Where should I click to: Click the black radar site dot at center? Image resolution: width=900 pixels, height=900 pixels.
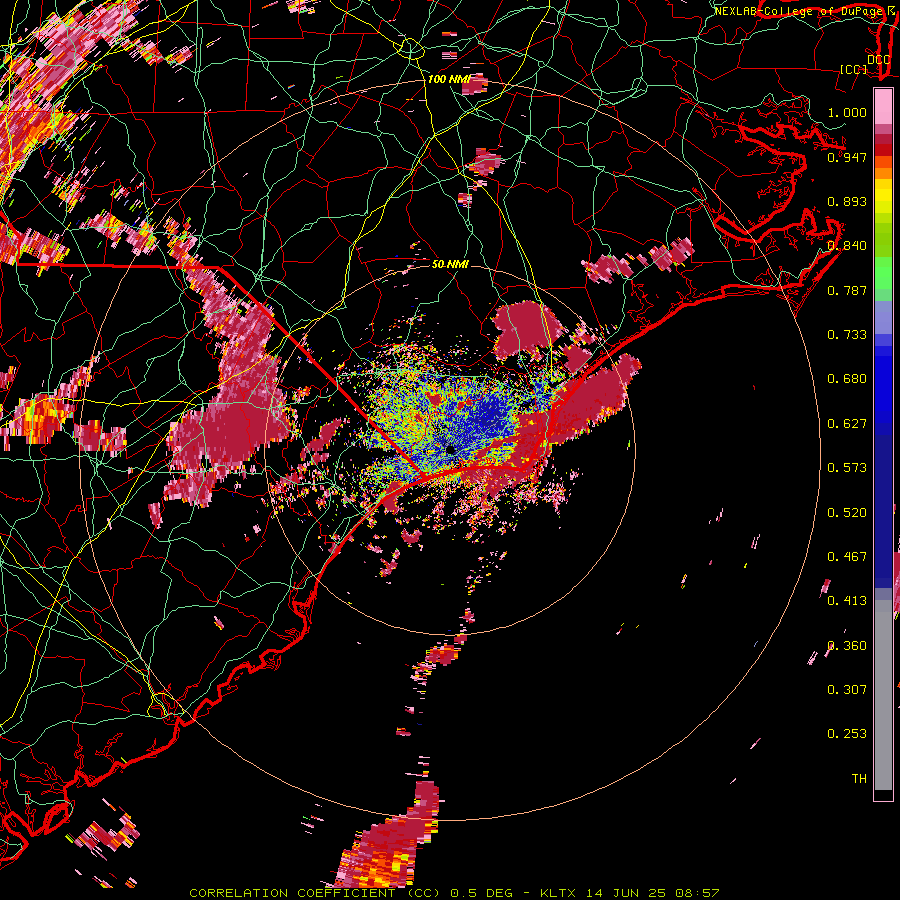pos(451,450)
